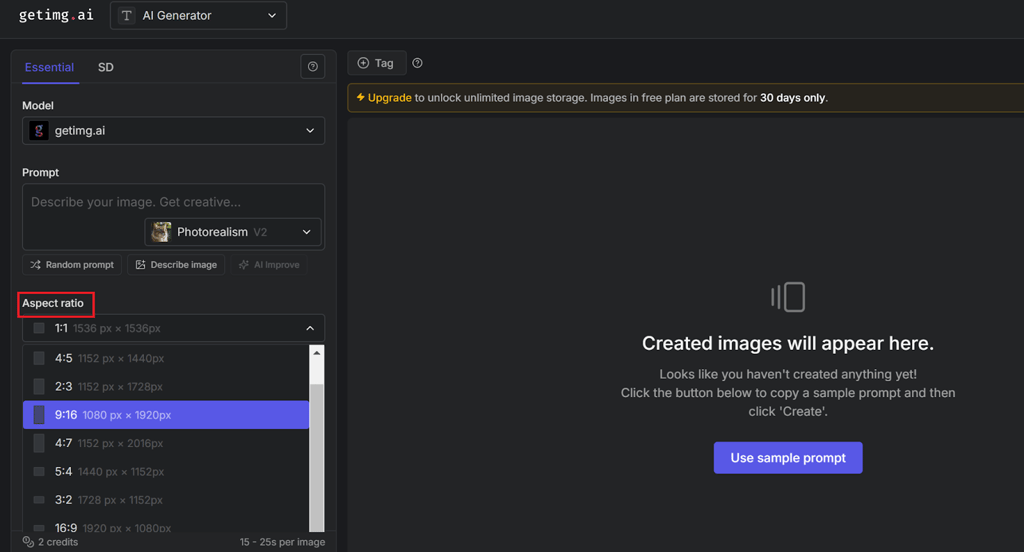
Task: Select the 9:16 aspect ratio option
Action: click(166, 415)
